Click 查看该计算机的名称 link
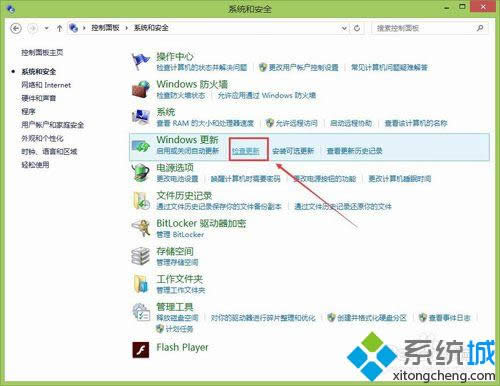The width and height of the screenshot is (500, 386). pyautogui.click(x=416, y=123)
